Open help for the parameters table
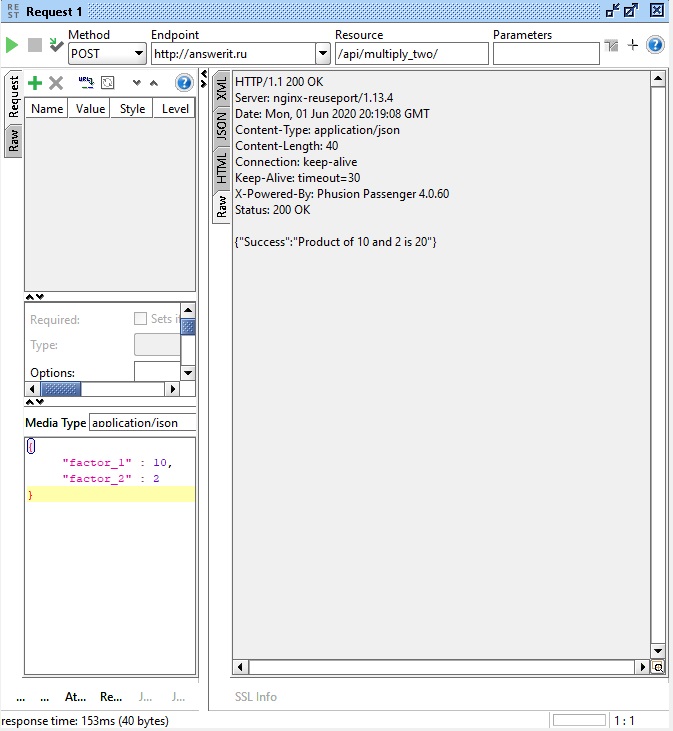673x731 pixels. point(184,83)
